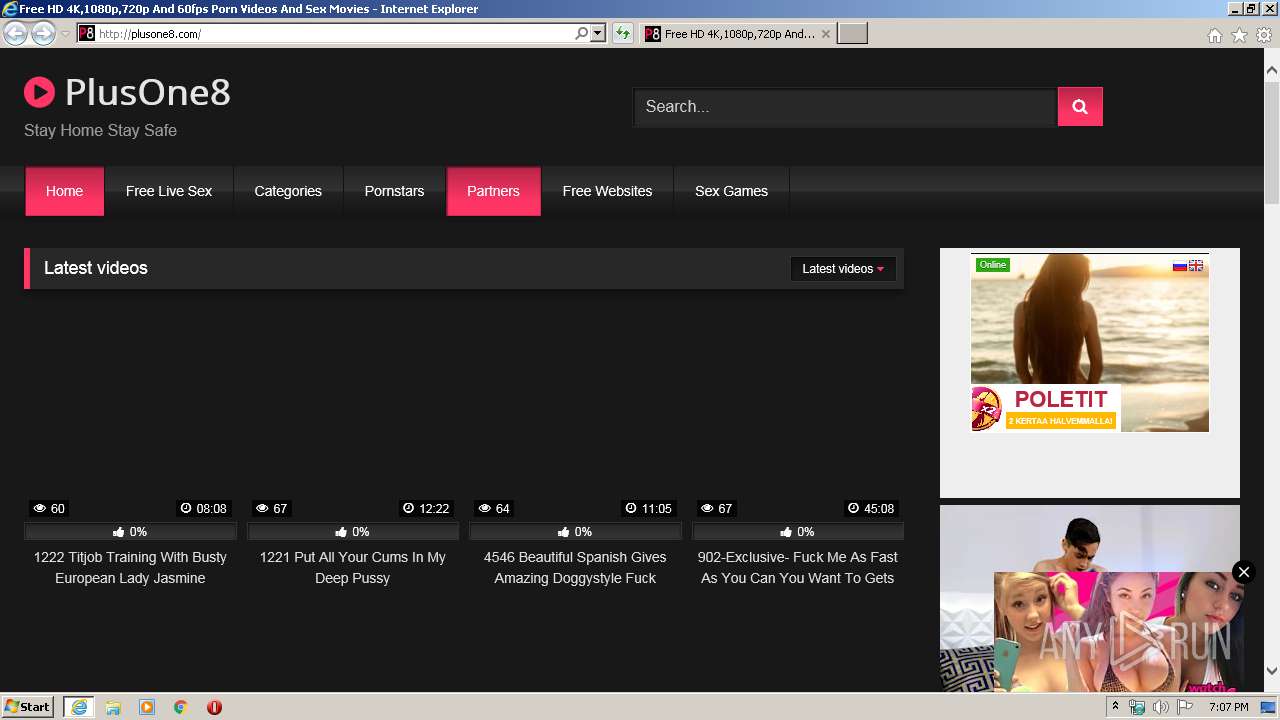Image resolution: width=1280 pixels, height=720 pixels.
Task: Click the rating bar under the 08:08 video
Action: click(130, 532)
